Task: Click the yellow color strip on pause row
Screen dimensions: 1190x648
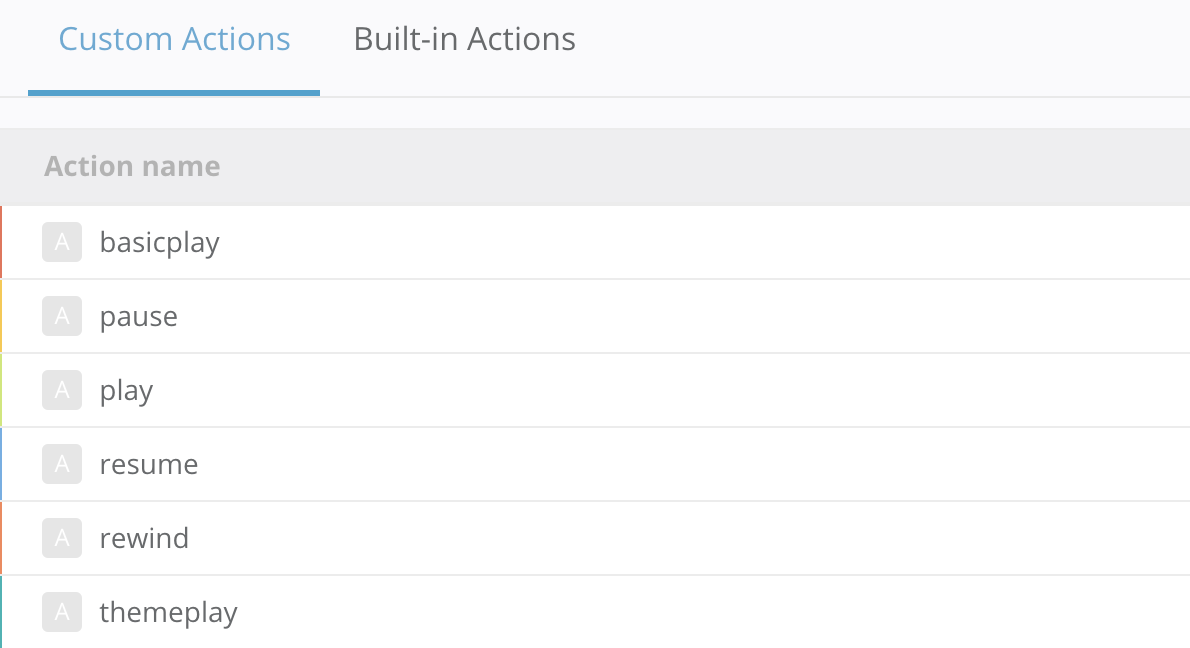Action: tap(1, 316)
